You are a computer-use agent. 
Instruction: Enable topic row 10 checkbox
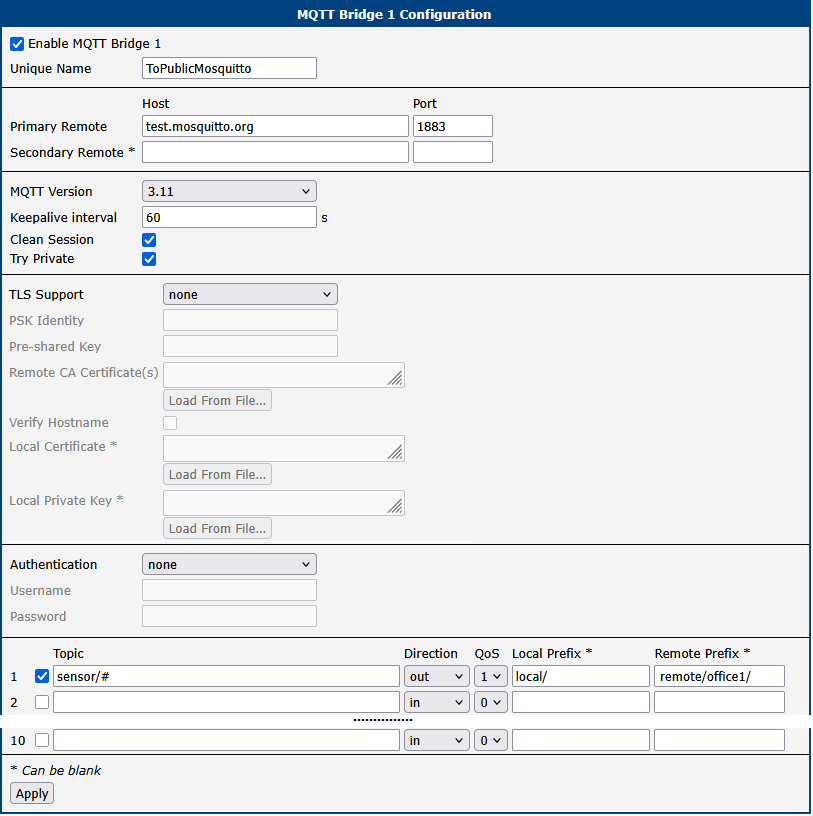pyautogui.click(x=42, y=740)
